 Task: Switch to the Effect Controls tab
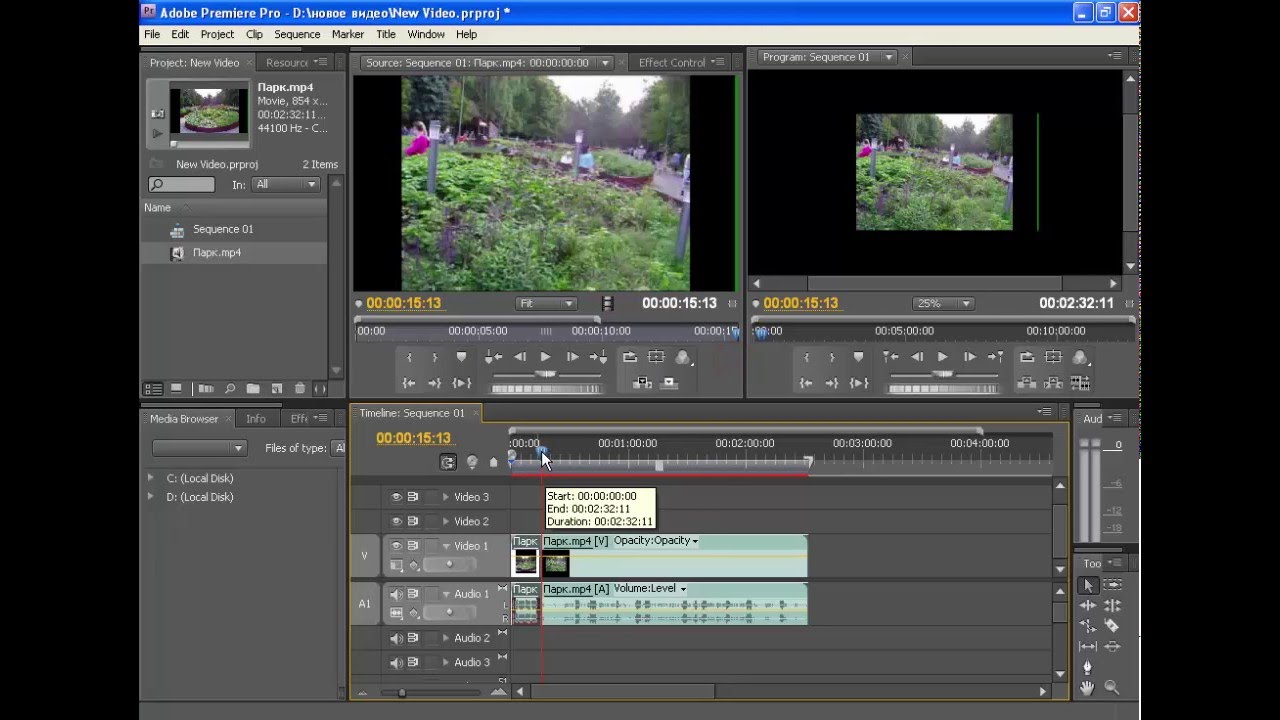tap(672, 62)
